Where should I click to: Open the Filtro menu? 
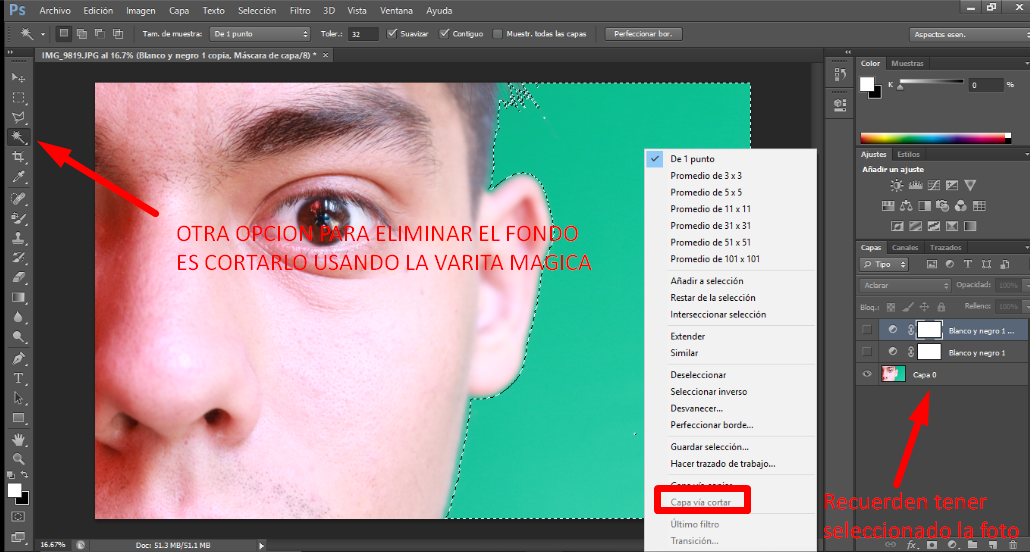[300, 11]
